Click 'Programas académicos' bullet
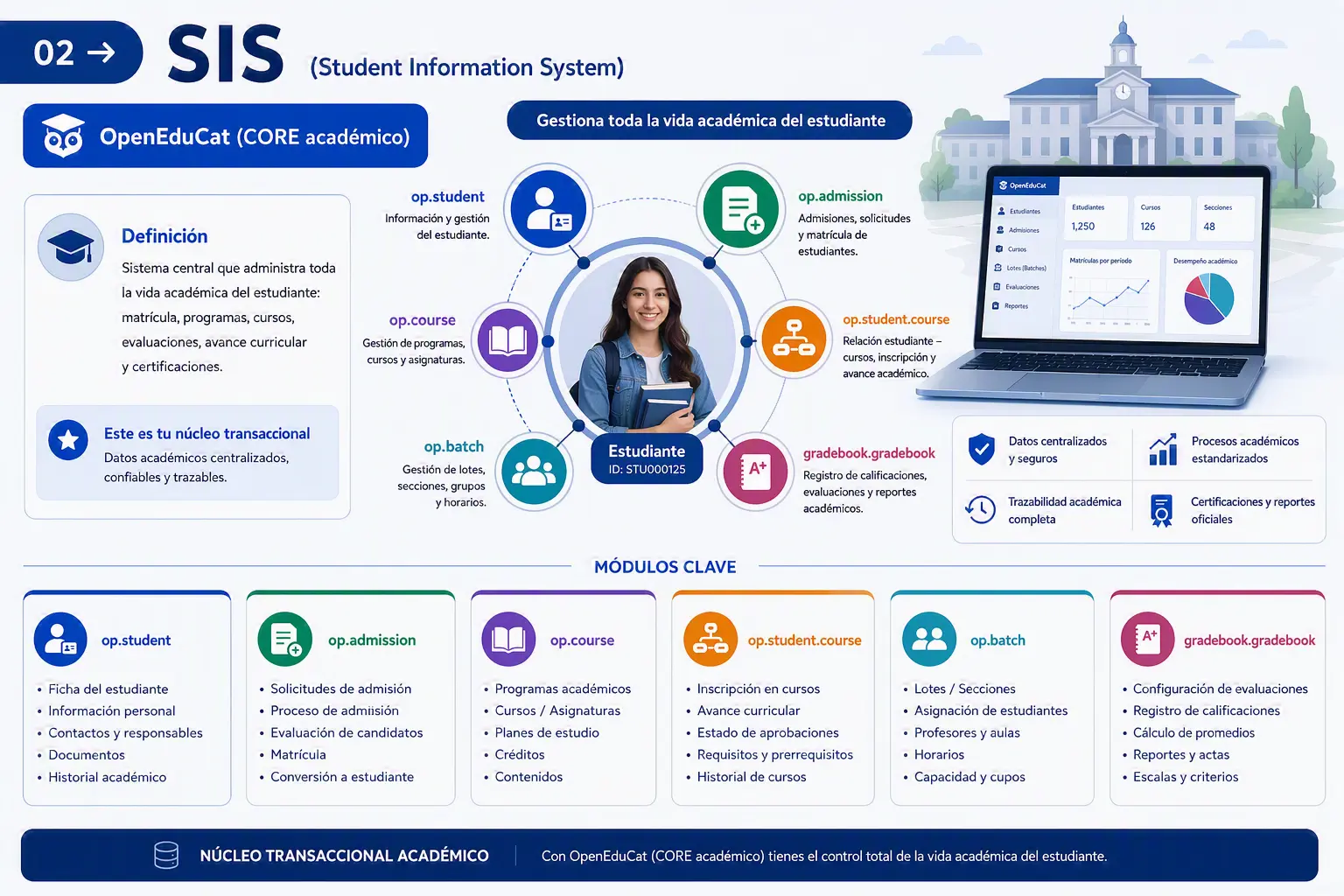Viewport: 1344px width, 896px height. (563, 689)
